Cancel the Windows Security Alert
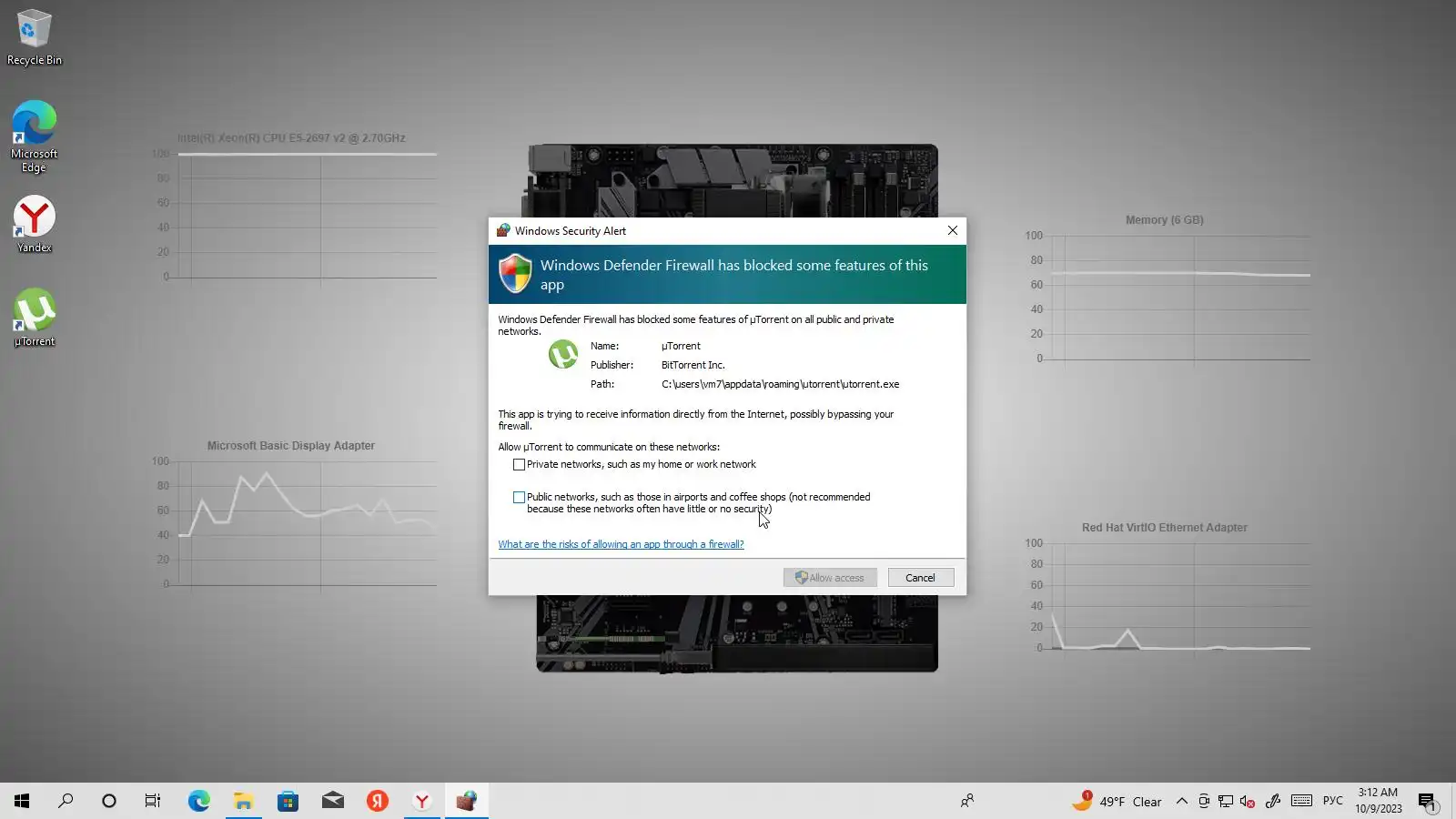The height and width of the screenshot is (819, 1456). pos(921,578)
